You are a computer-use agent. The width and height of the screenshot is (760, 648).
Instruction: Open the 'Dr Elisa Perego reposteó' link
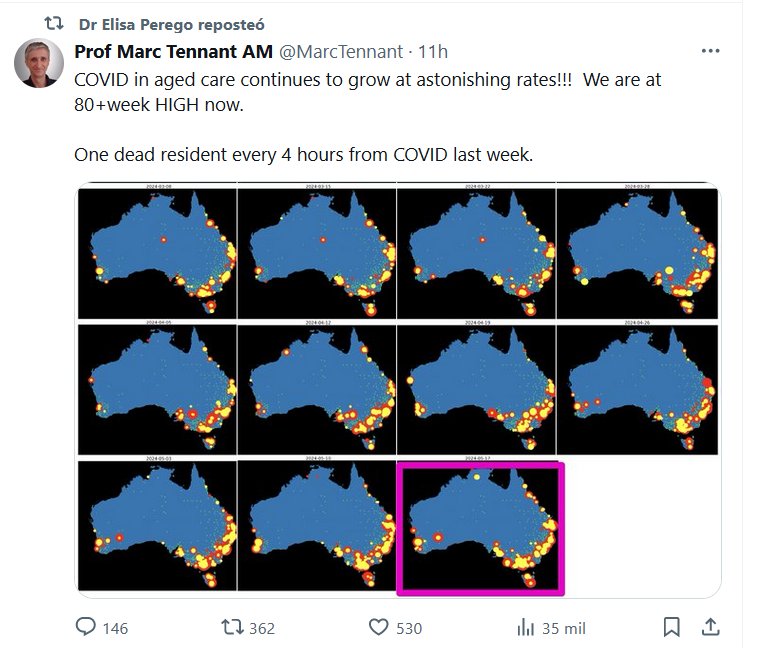(x=171, y=24)
